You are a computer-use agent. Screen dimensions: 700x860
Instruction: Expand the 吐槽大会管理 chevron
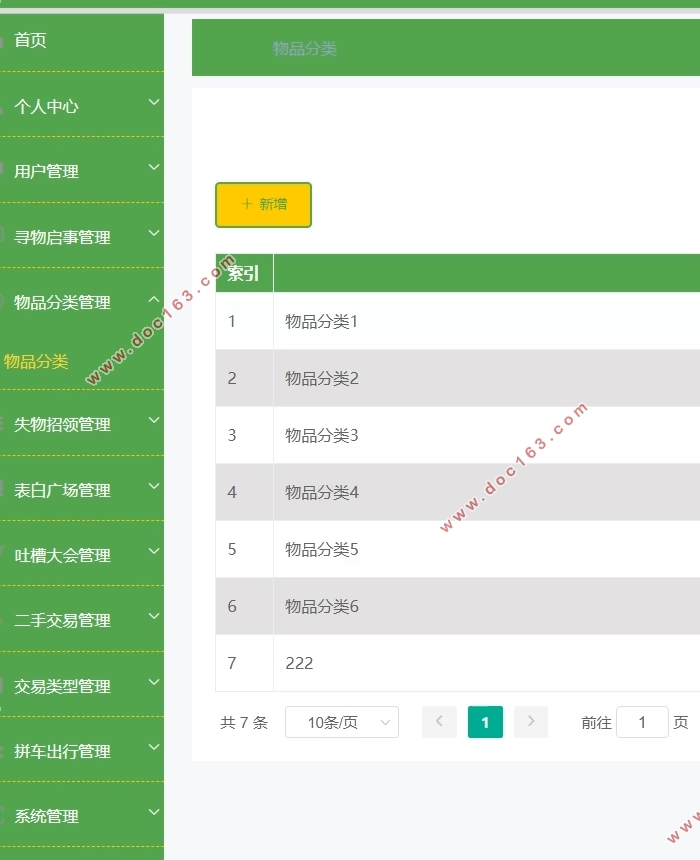[x=154, y=551]
